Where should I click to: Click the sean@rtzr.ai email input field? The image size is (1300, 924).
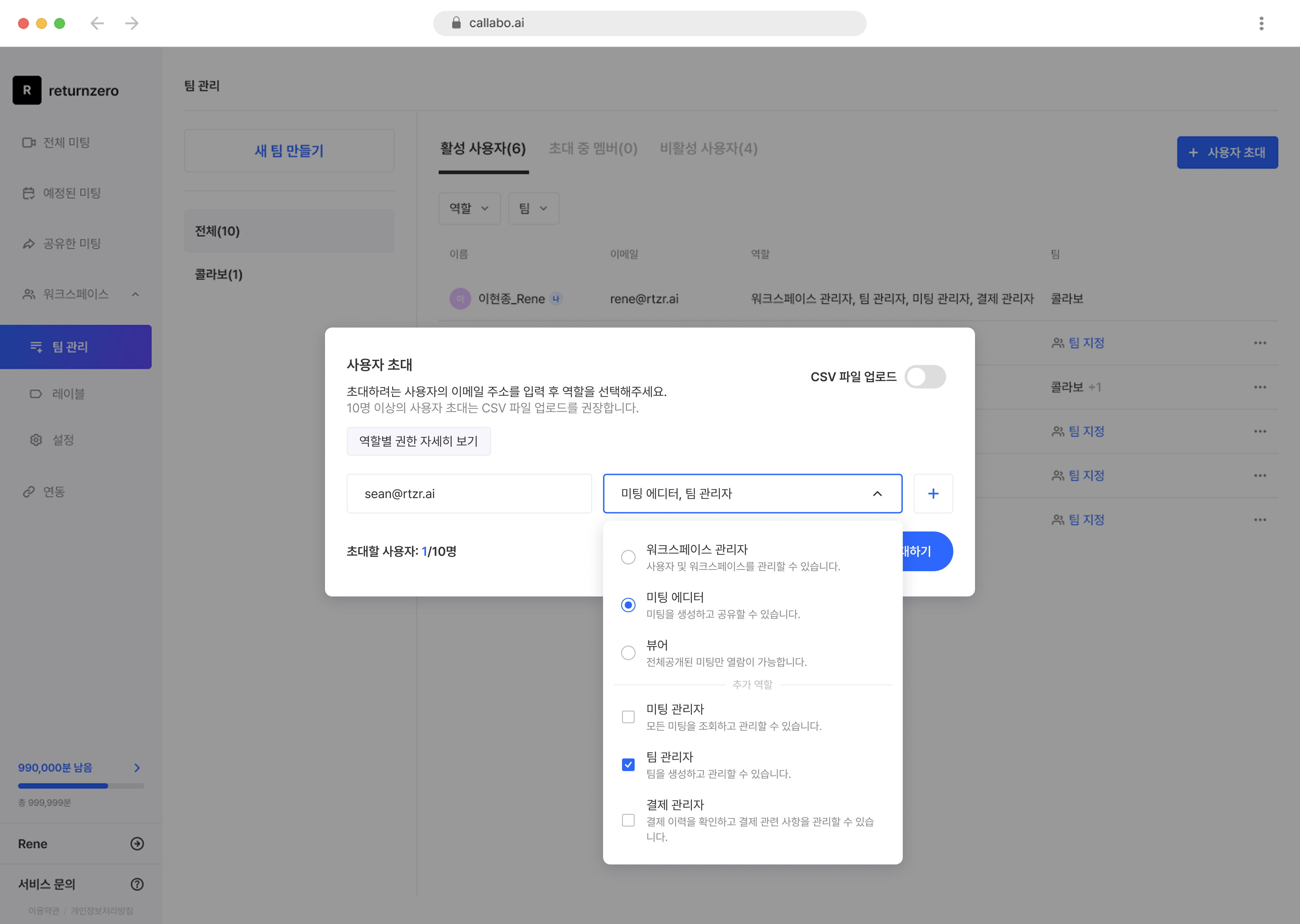pyautogui.click(x=469, y=493)
